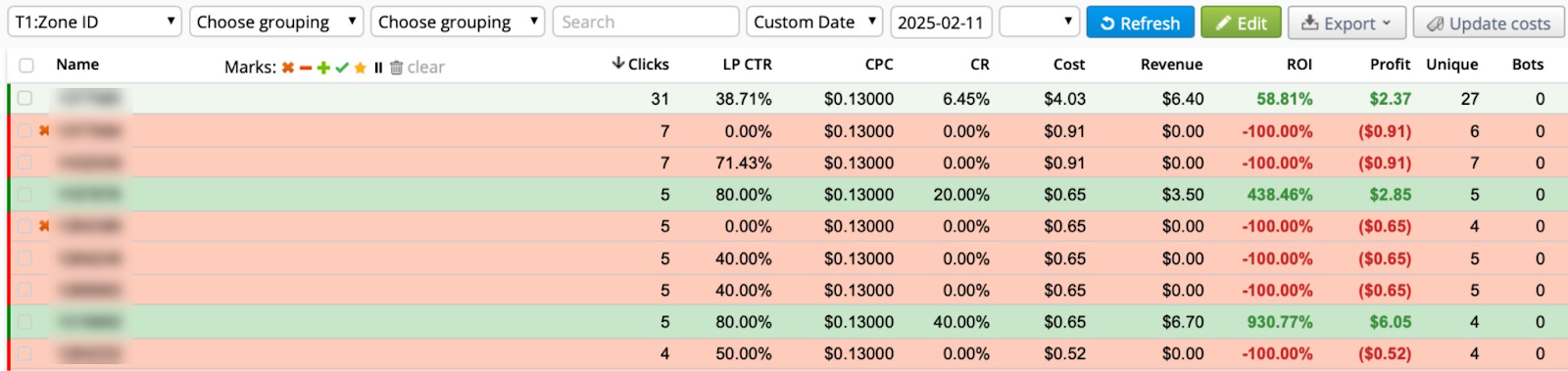Apply the yellow star mark
The image size is (1568, 371).
pos(360,68)
